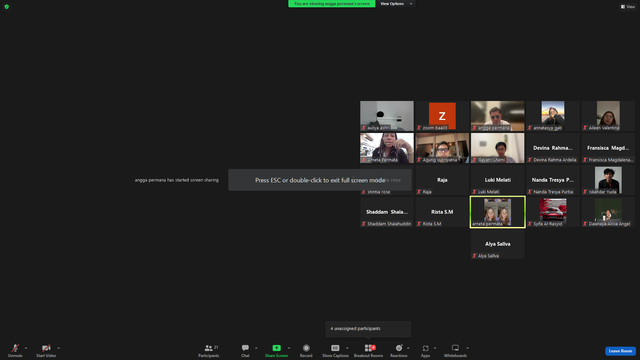Click muted mic icon on Iskandar Yuda's tile
Viewport: 640px width, 360px height.
pyautogui.click(x=585, y=191)
